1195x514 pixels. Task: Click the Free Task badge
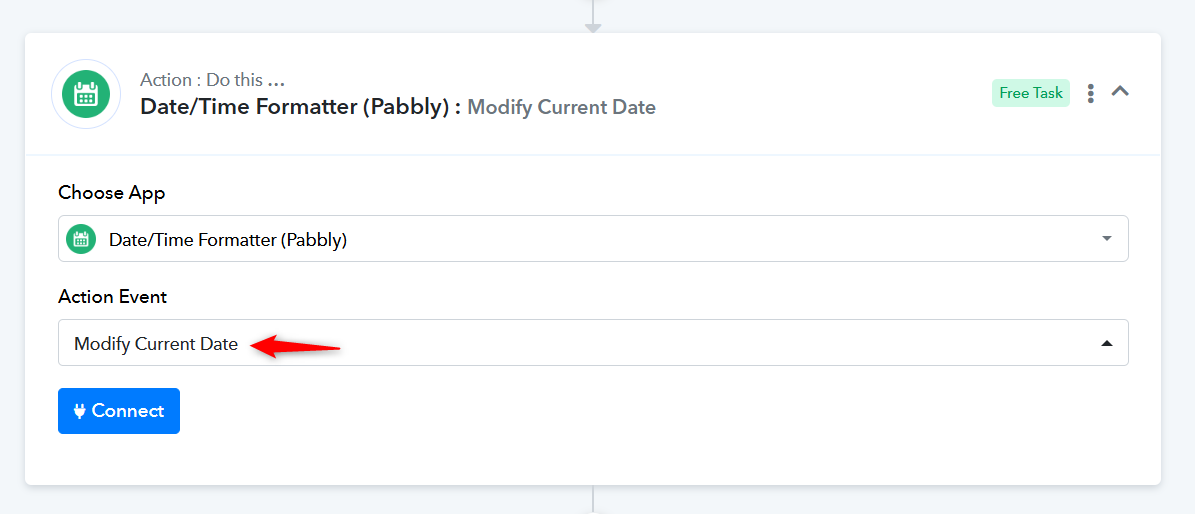(x=1030, y=93)
